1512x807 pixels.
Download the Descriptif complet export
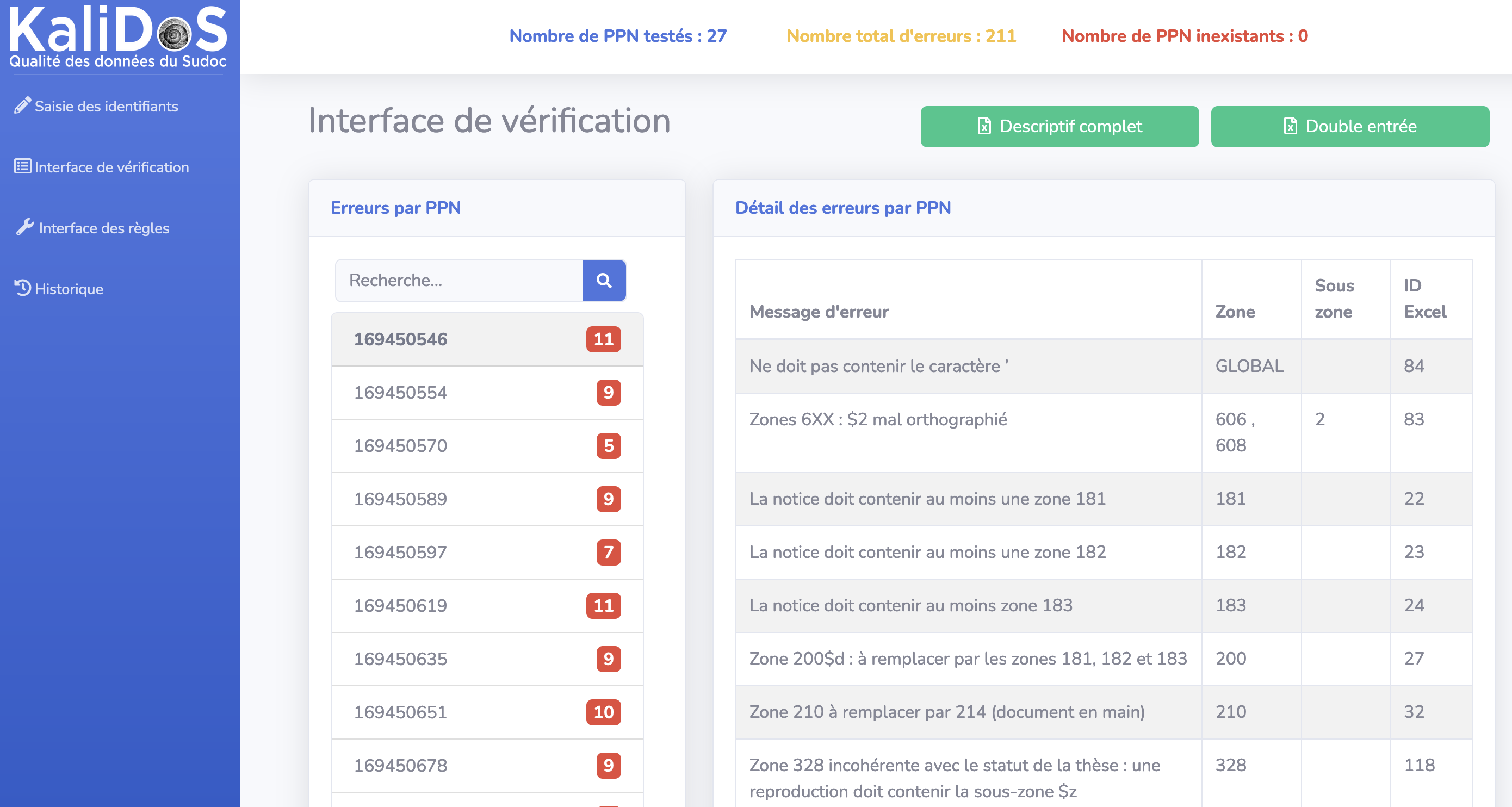(x=1059, y=126)
